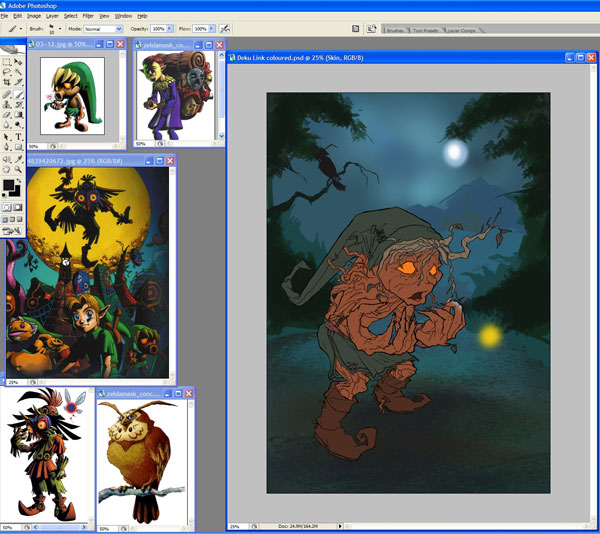Select the Lasso tool
The width and height of the screenshot is (600, 534).
pyautogui.click(x=7, y=72)
